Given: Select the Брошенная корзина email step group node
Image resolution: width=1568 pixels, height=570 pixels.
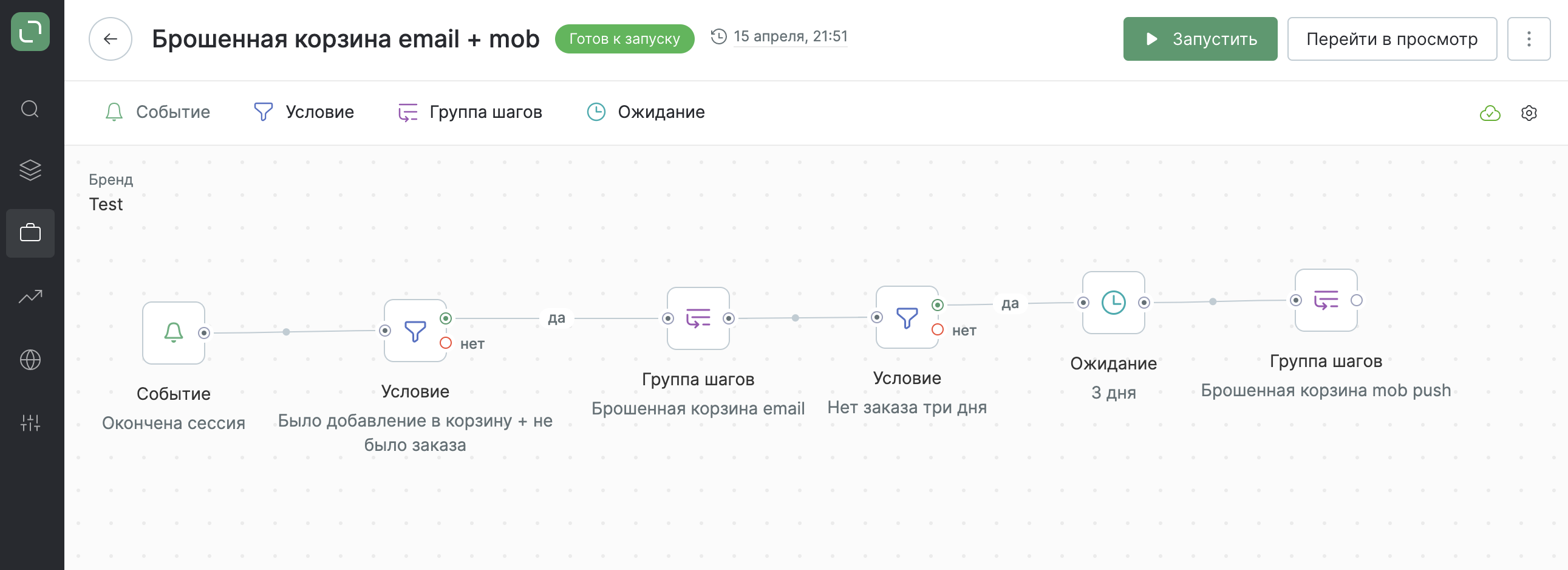Looking at the screenshot, I should [698, 318].
